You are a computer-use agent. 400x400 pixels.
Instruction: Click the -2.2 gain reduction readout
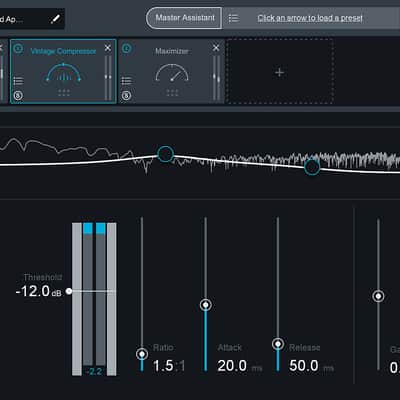click(x=94, y=371)
